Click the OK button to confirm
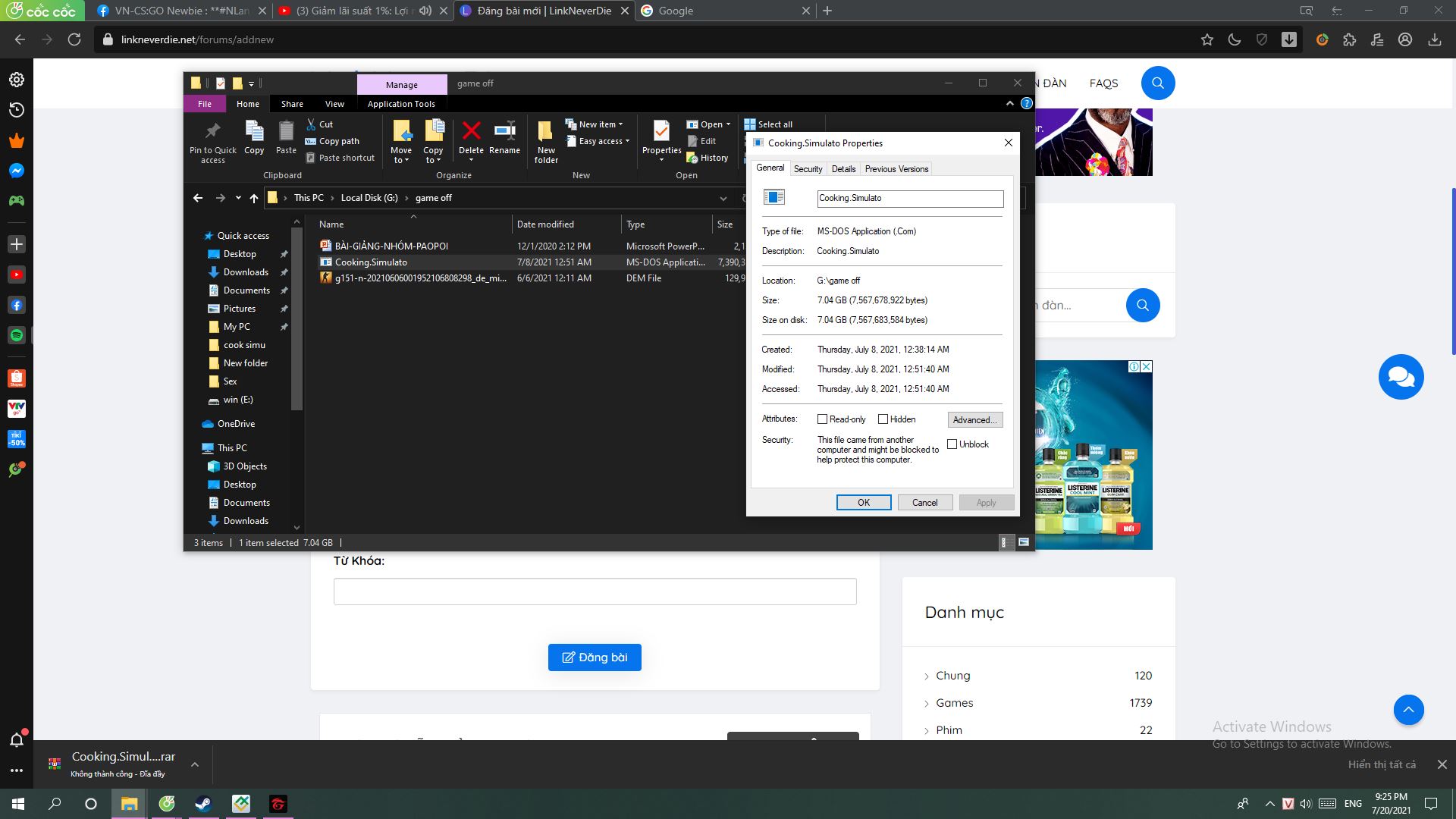The height and width of the screenshot is (819, 1456). (x=864, y=502)
